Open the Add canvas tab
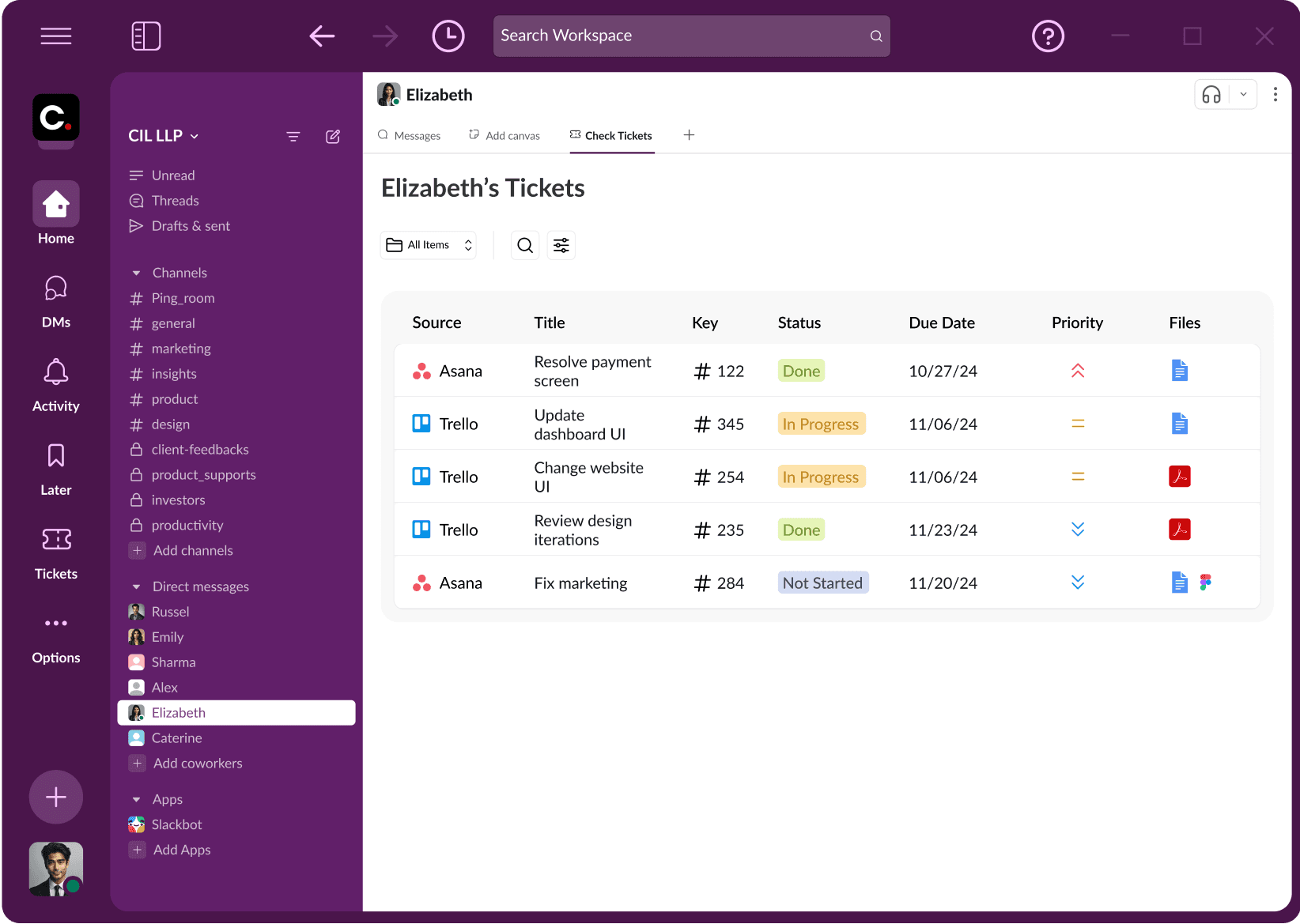 tap(505, 135)
